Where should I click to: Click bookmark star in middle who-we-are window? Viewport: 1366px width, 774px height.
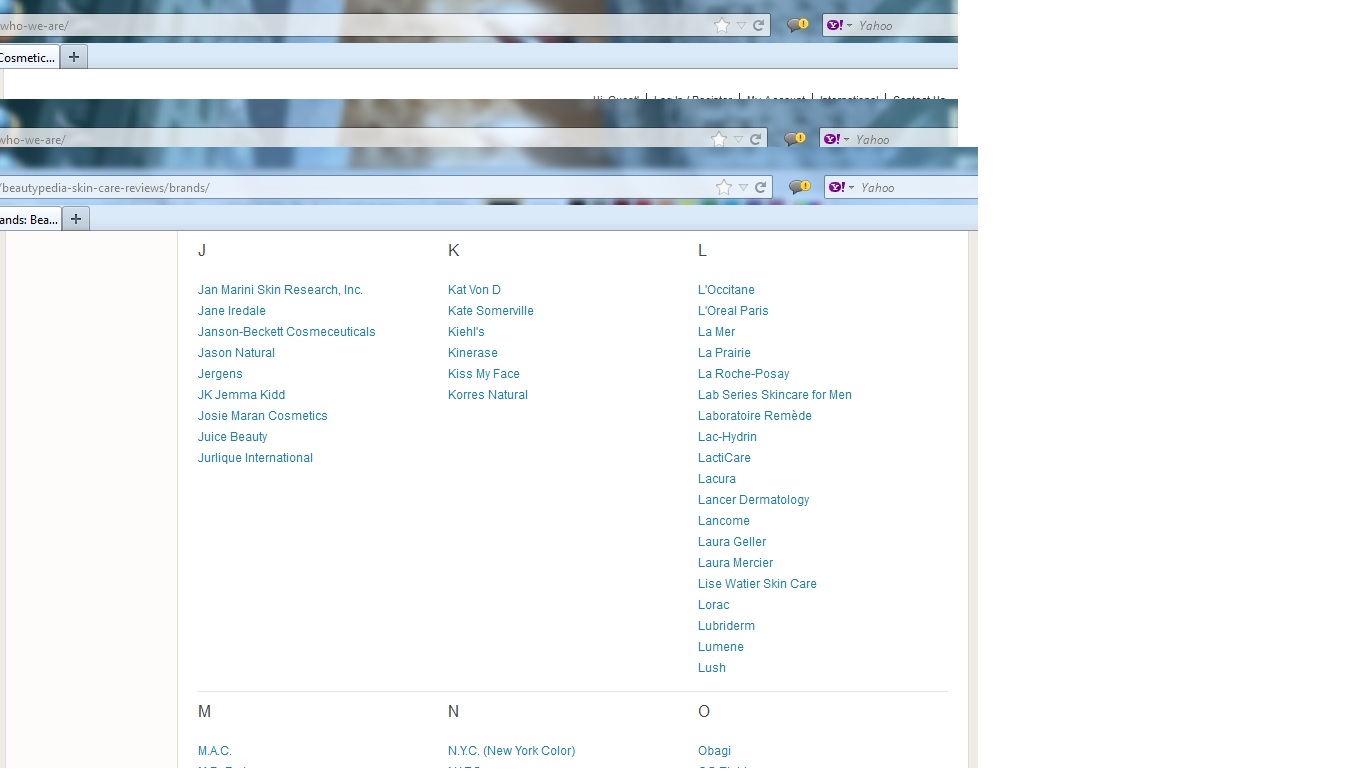pos(719,139)
